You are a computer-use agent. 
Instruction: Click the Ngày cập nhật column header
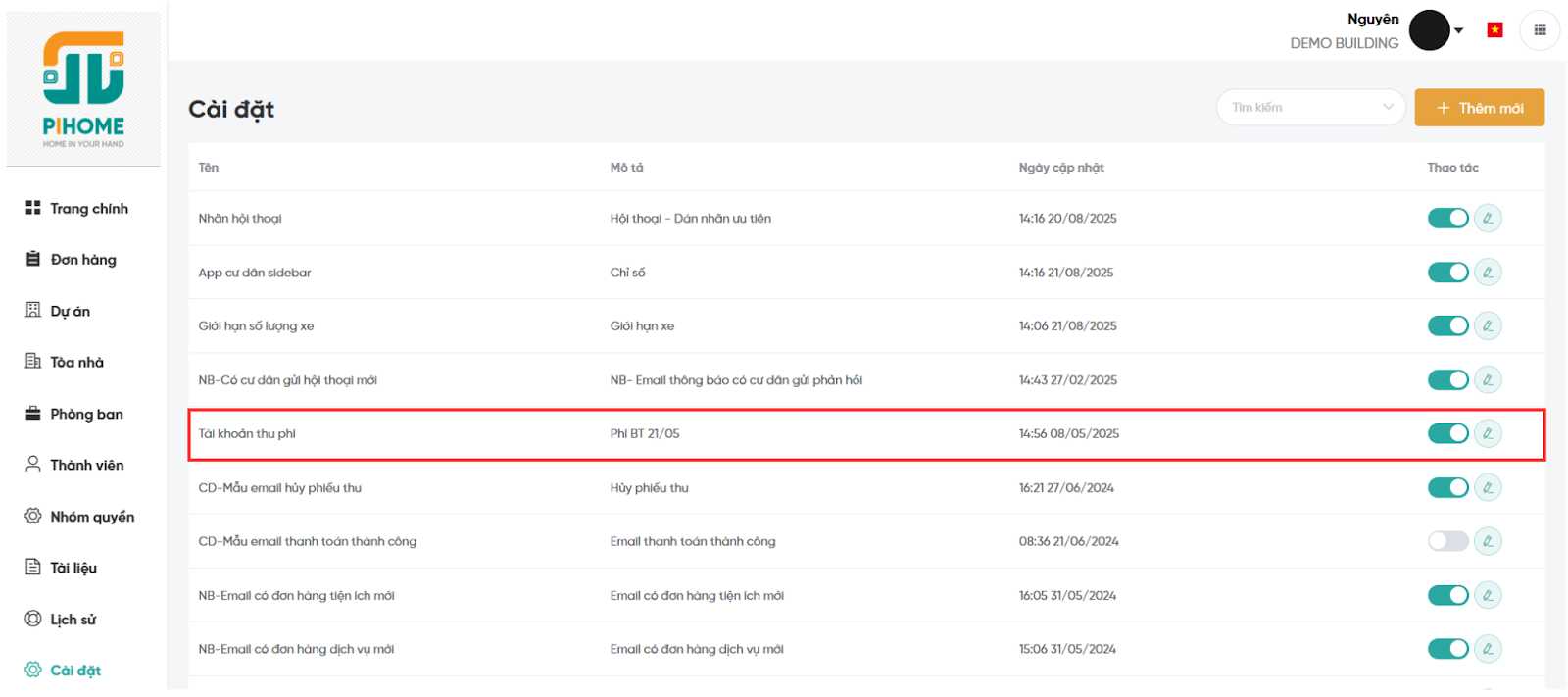point(1060,168)
